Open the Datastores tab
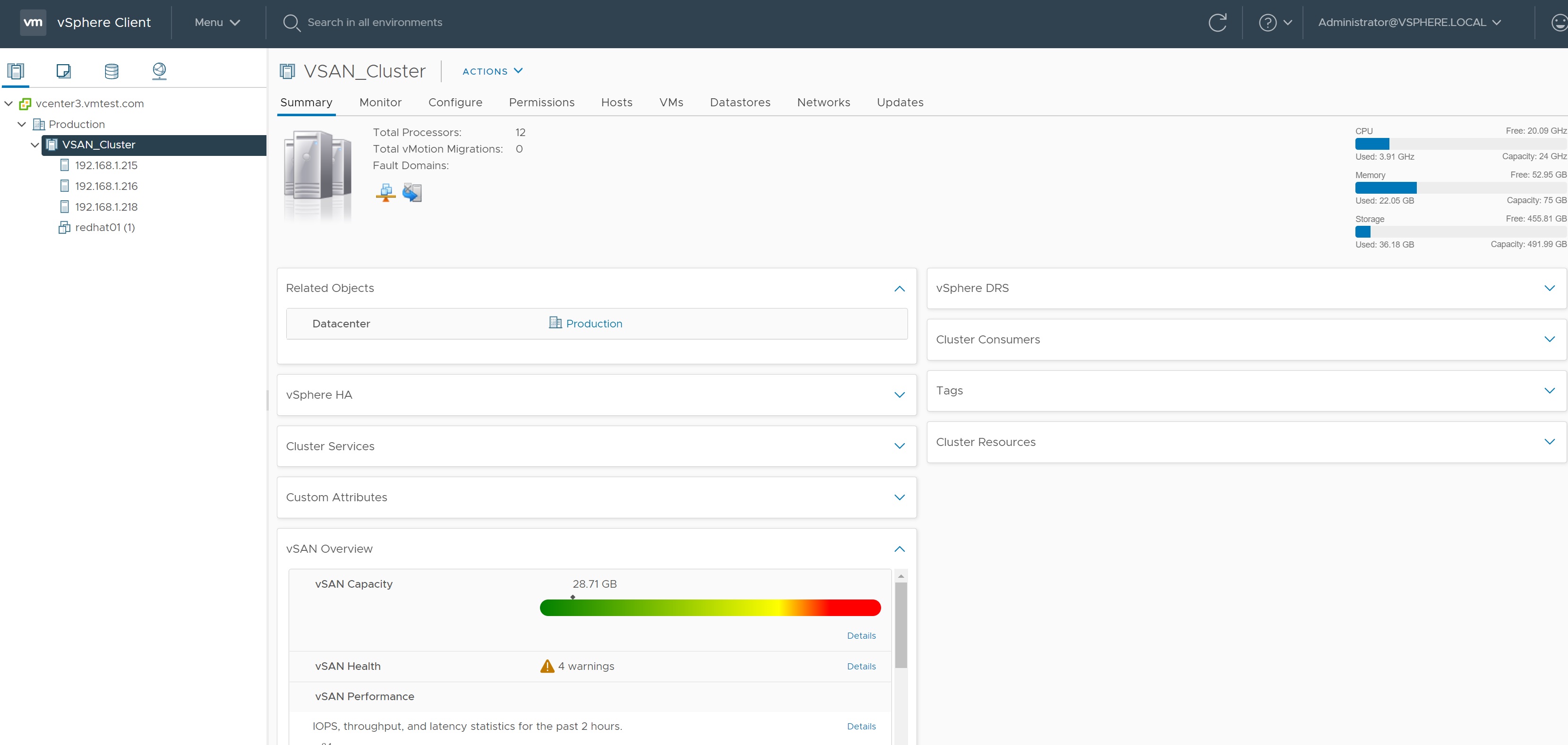 tap(739, 102)
